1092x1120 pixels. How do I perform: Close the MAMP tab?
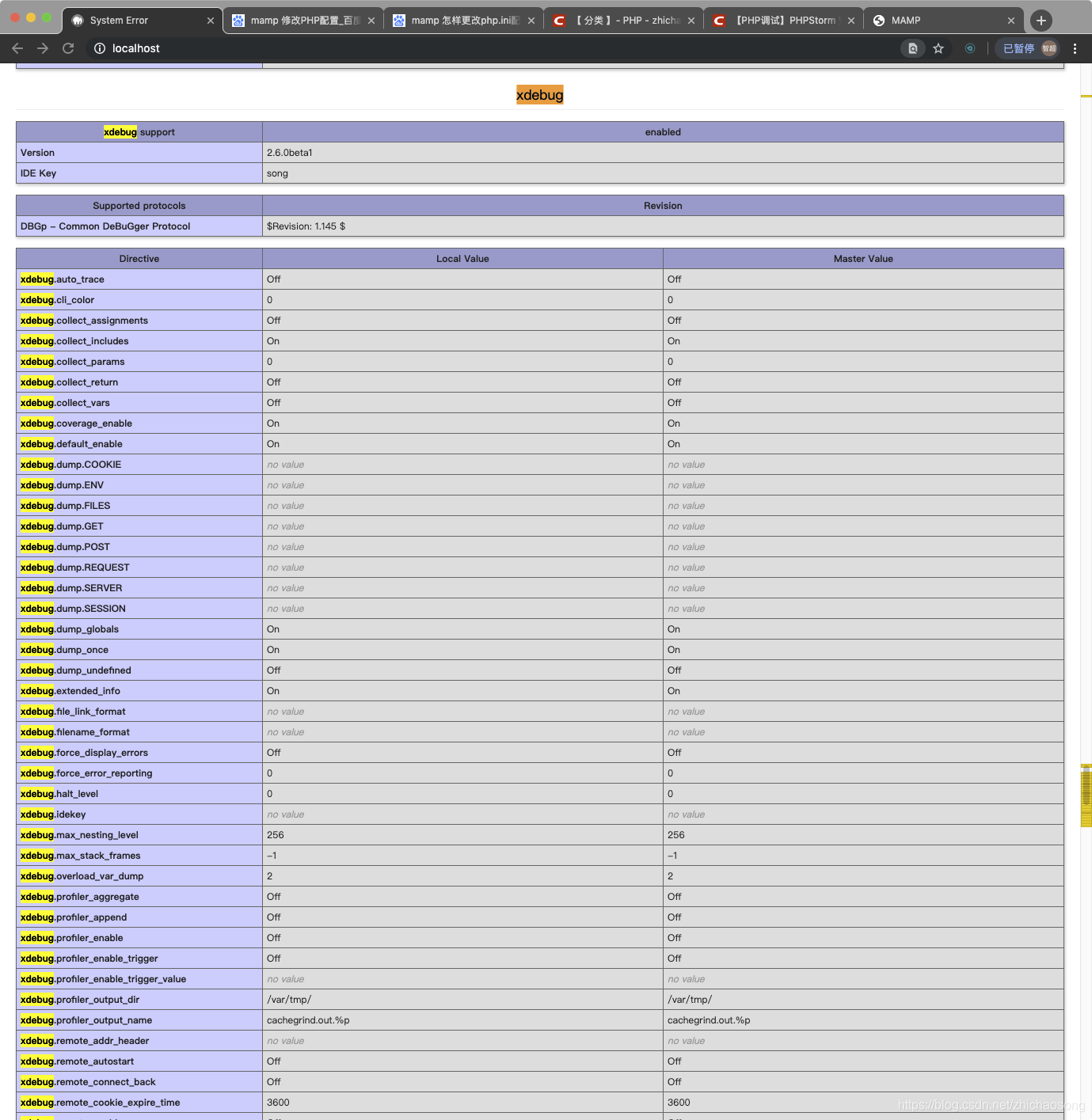click(1011, 21)
